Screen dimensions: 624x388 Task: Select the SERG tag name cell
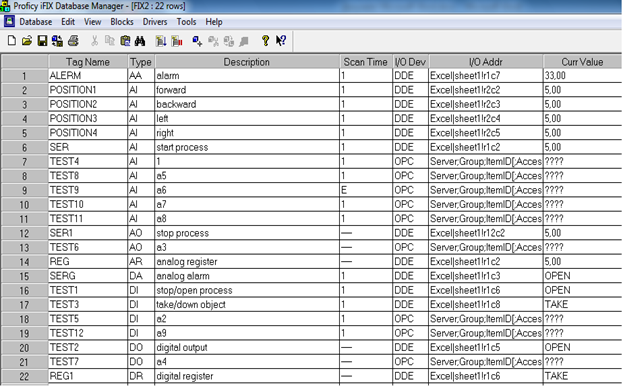pos(88,276)
